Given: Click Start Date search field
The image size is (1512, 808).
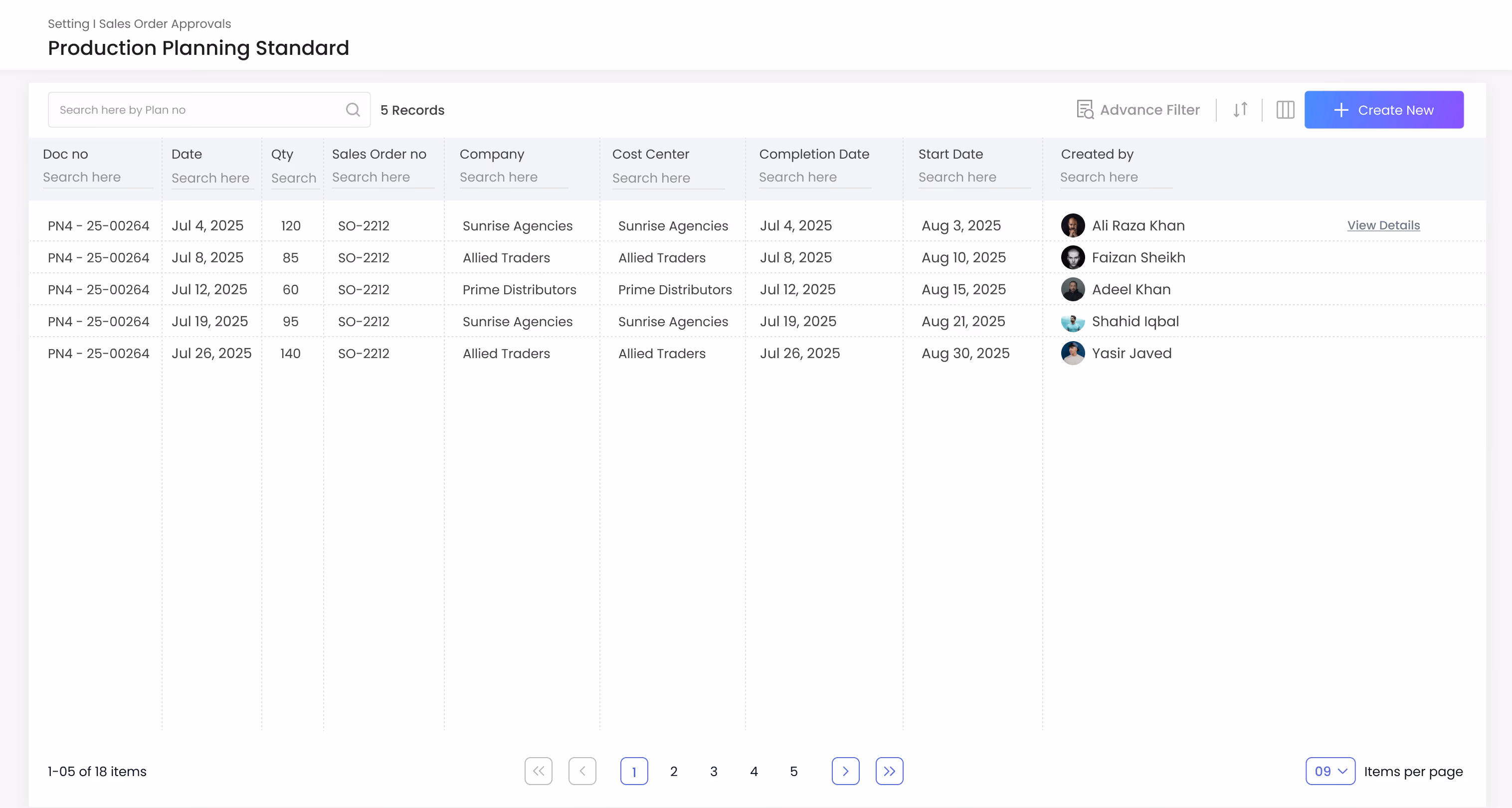Looking at the screenshot, I should (x=974, y=178).
